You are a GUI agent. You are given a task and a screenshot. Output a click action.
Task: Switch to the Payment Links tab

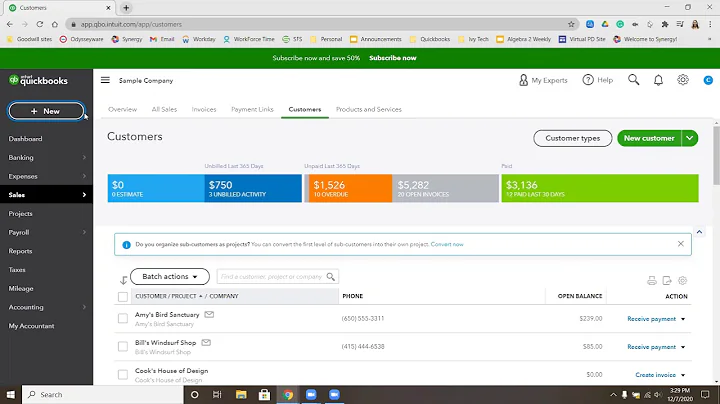point(252,109)
